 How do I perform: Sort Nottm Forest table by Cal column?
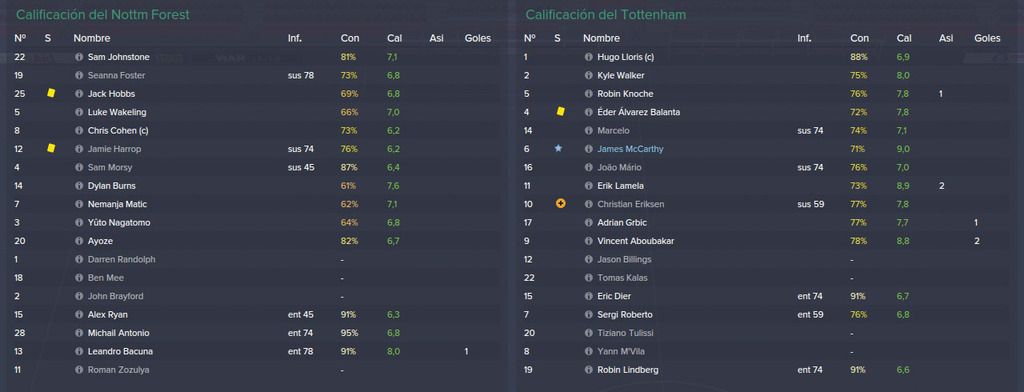(394, 39)
